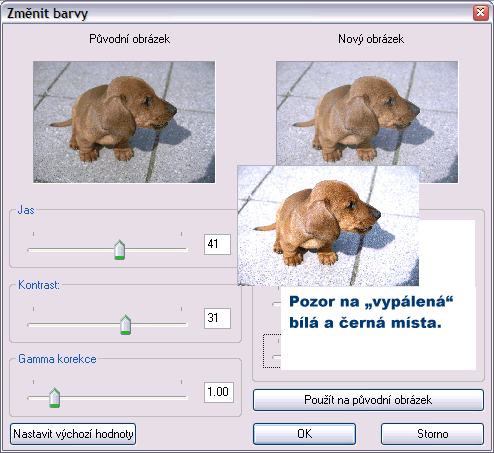Viewport: 494px width, 453px height.
Task: Reset using Nastavit výchozí hodnoty button
Action: point(73,434)
